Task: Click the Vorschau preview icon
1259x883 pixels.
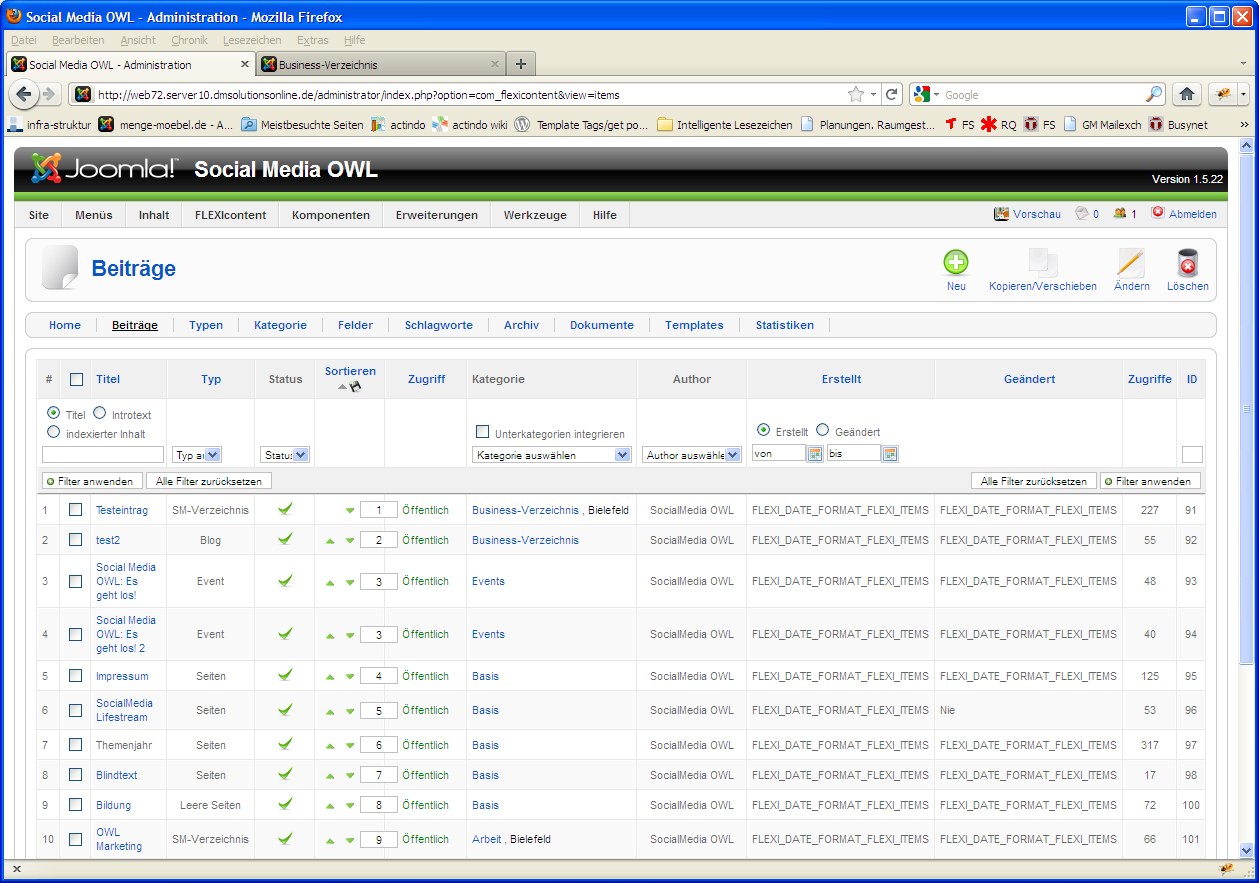Action: [1002, 213]
